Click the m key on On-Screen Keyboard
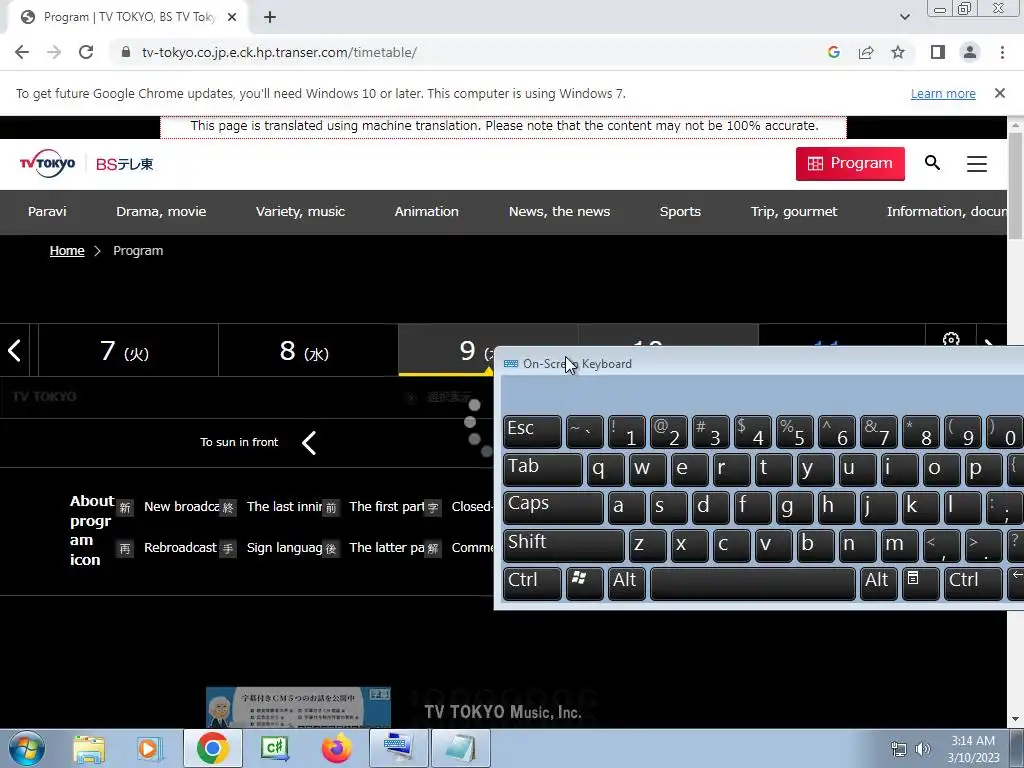The image size is (1024, 768). (x=899, y=545)
